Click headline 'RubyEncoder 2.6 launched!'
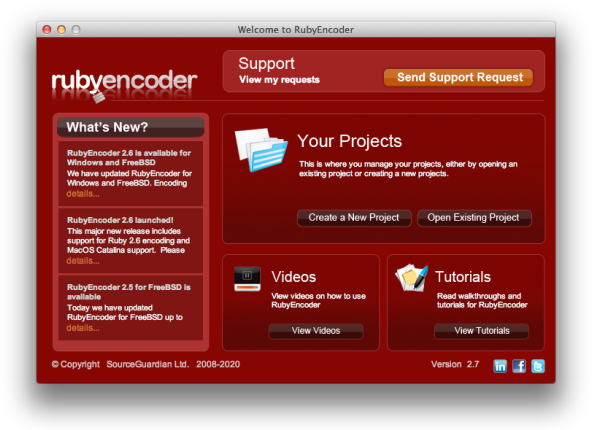The width and height of the screenshot is (601, 430). [120, 220]
